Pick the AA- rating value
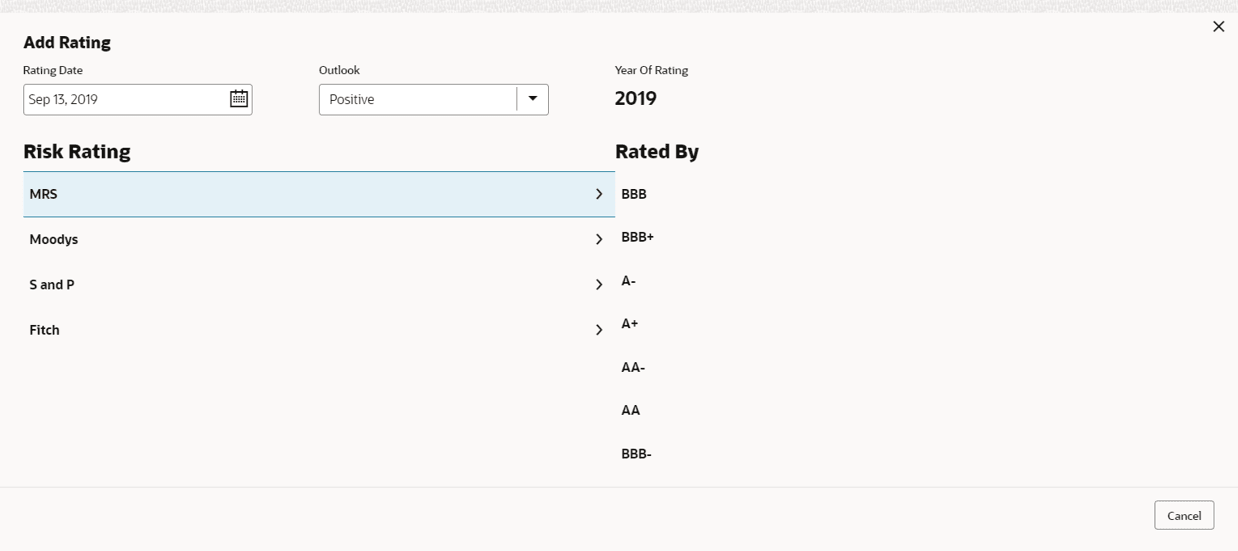Viewport: 1238px width, 551px height. click(633, 367)
